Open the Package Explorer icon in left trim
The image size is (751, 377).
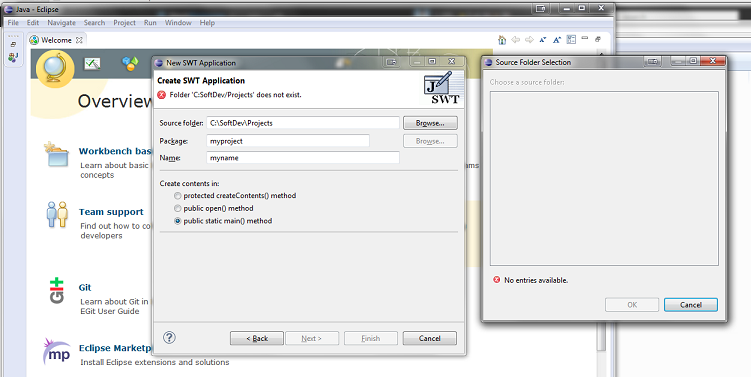point(13,57)
